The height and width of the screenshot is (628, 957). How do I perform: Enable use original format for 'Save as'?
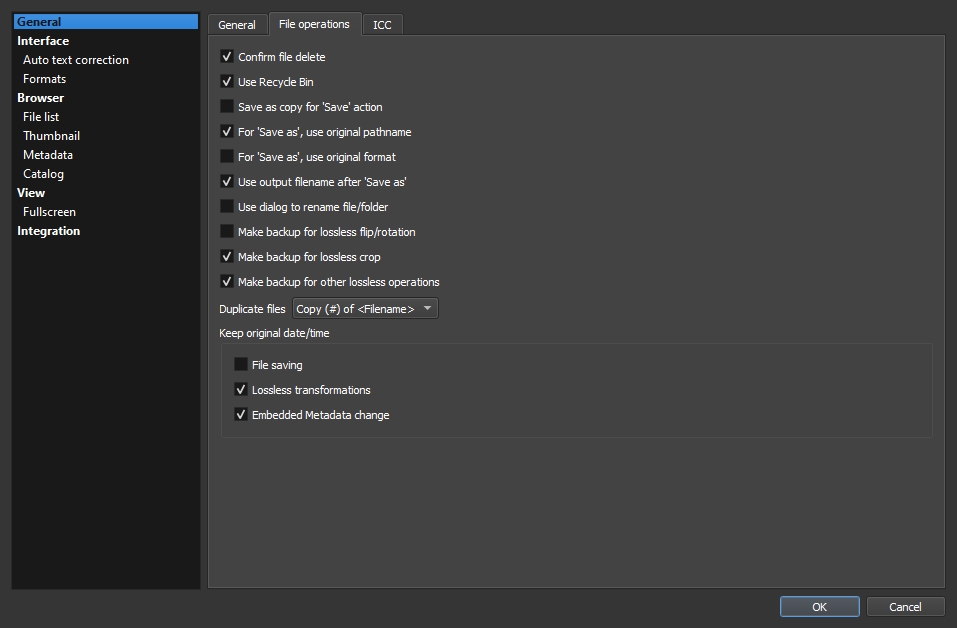[227, 157]
